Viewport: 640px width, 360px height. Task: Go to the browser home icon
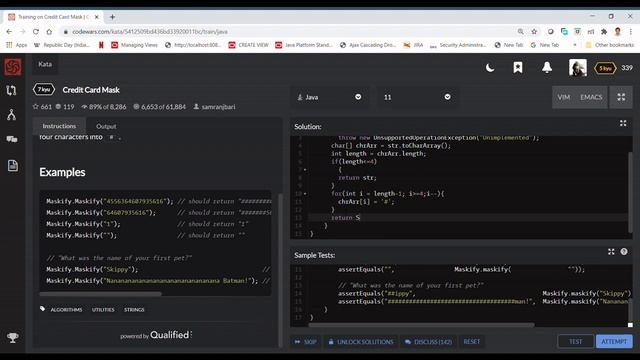coord(49,31)
